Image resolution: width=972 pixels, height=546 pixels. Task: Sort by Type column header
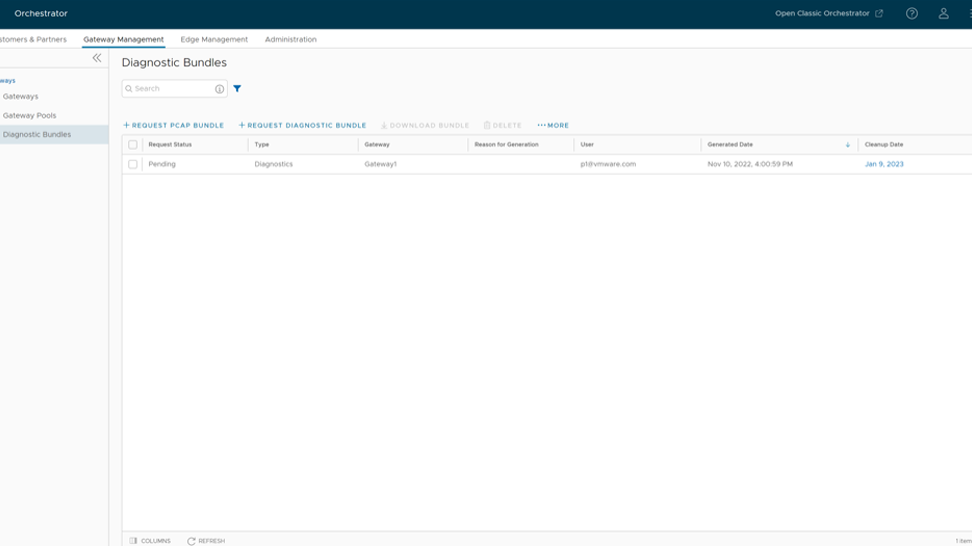point(262,144)
